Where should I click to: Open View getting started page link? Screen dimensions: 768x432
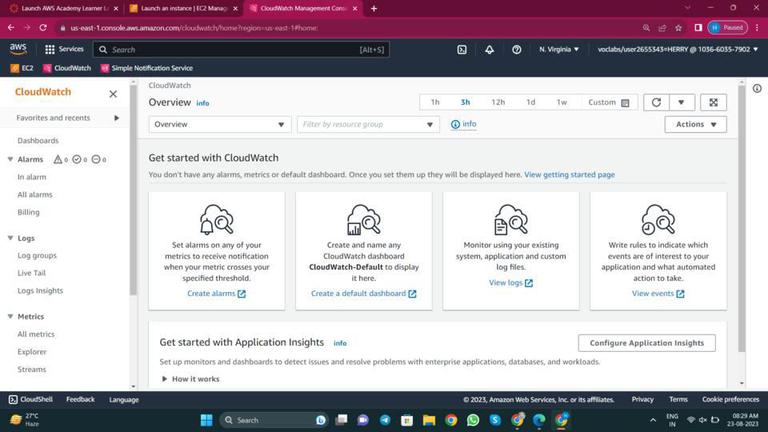click(569, 174)
